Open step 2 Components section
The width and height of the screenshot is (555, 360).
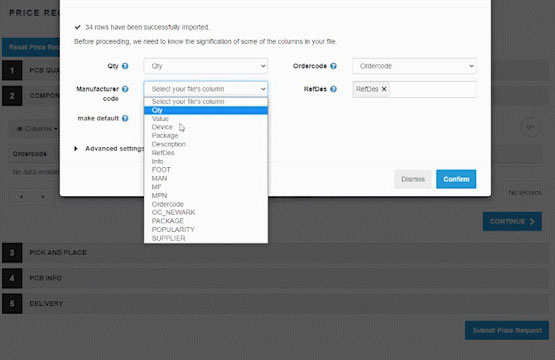point(31,96)
